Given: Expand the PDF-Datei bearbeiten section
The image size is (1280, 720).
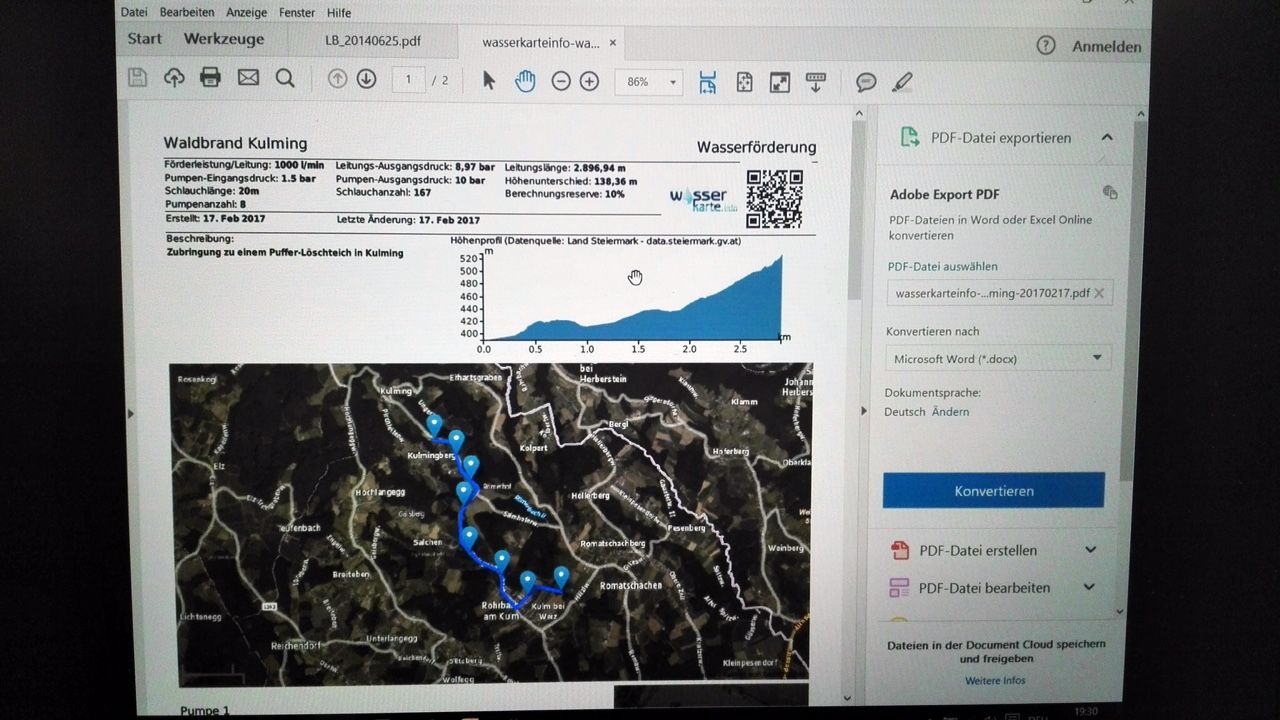Looking at the screenshot, I should pos(1090,588).
